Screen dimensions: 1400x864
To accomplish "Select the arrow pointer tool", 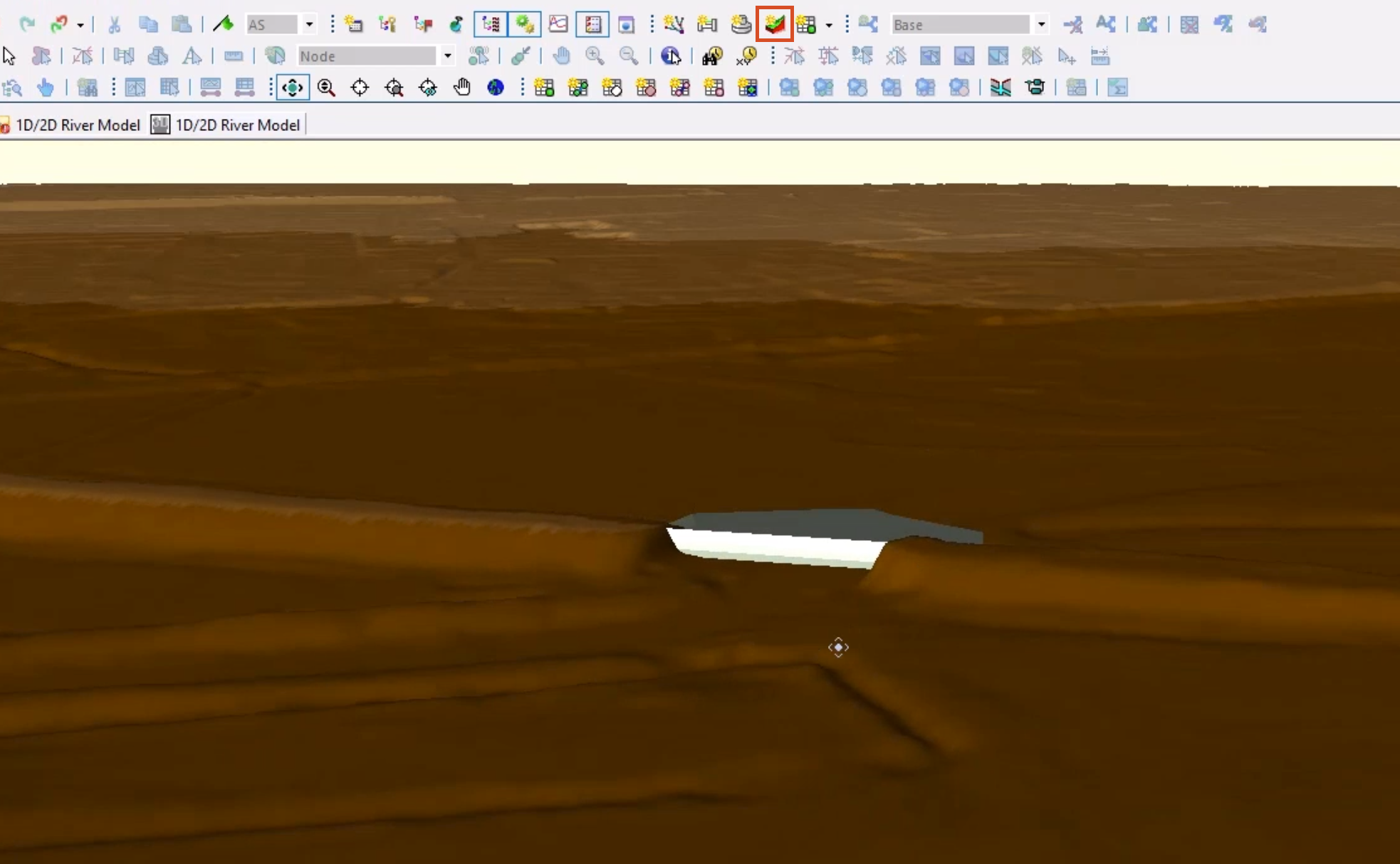I will pyautogui.click(x=9, y=56).
